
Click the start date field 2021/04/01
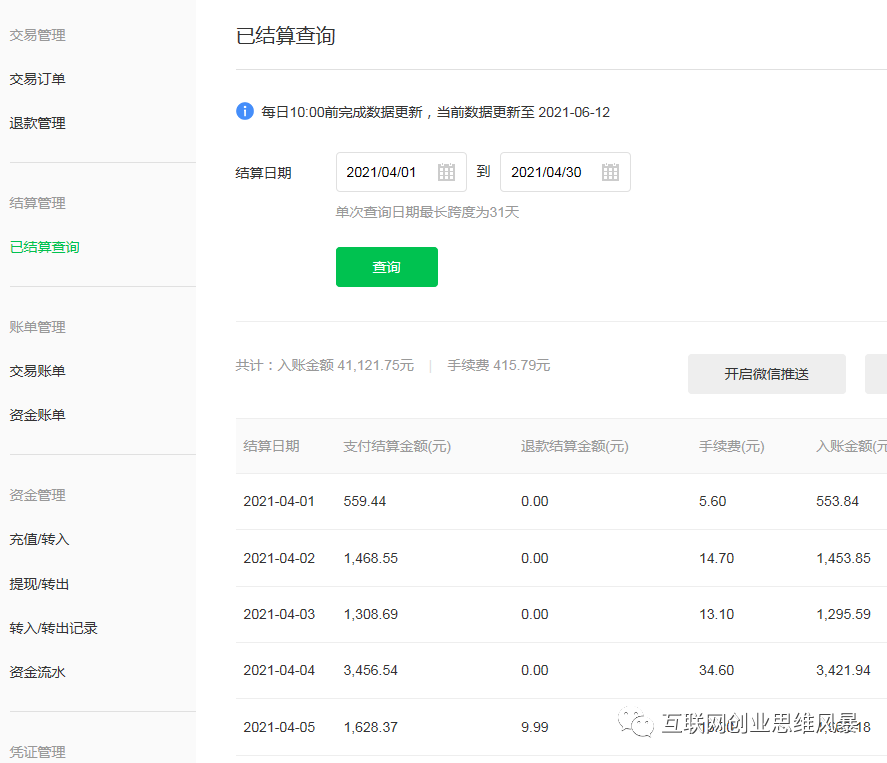point(385,172)
